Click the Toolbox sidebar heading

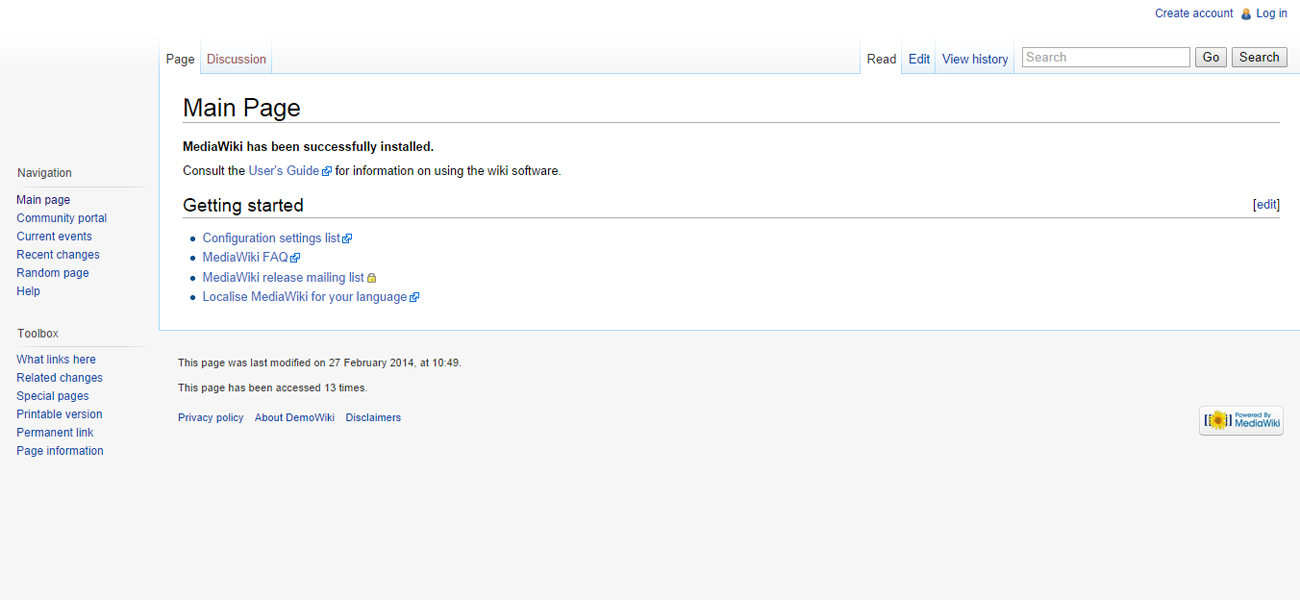point(38,333)
